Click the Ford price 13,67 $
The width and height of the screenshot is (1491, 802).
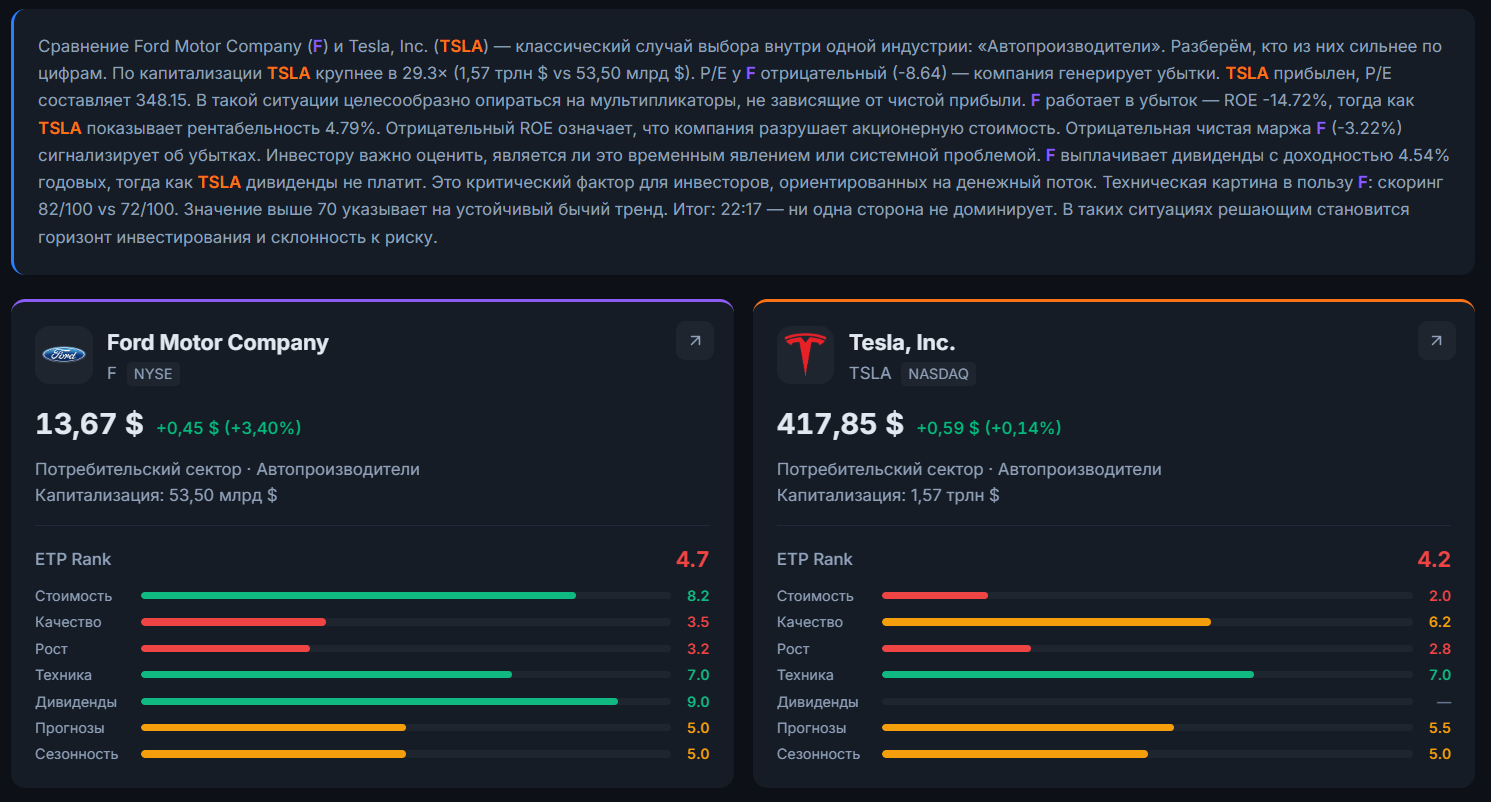click(89, 424)
